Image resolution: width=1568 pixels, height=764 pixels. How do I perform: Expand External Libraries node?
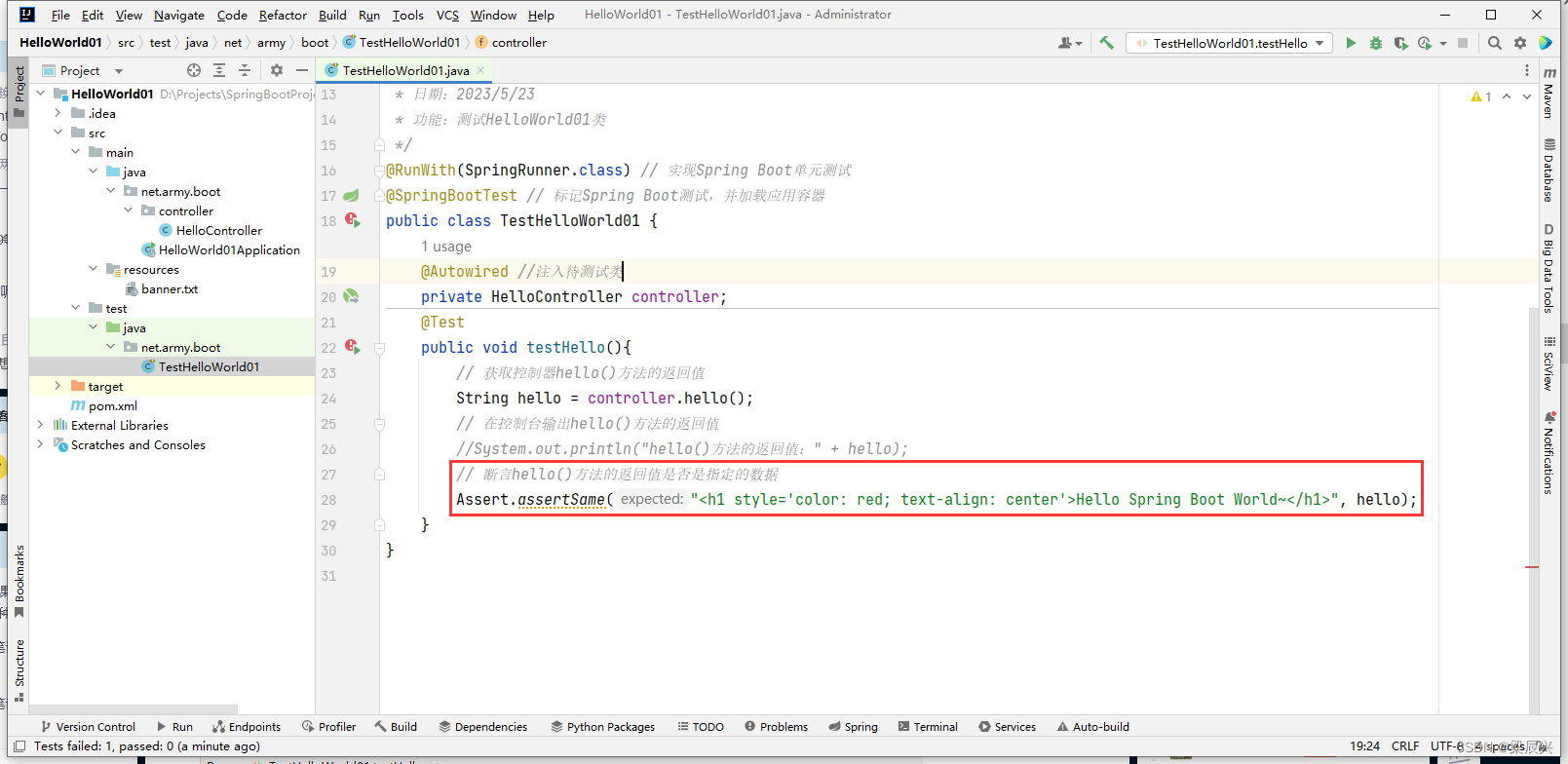point(40,425)
